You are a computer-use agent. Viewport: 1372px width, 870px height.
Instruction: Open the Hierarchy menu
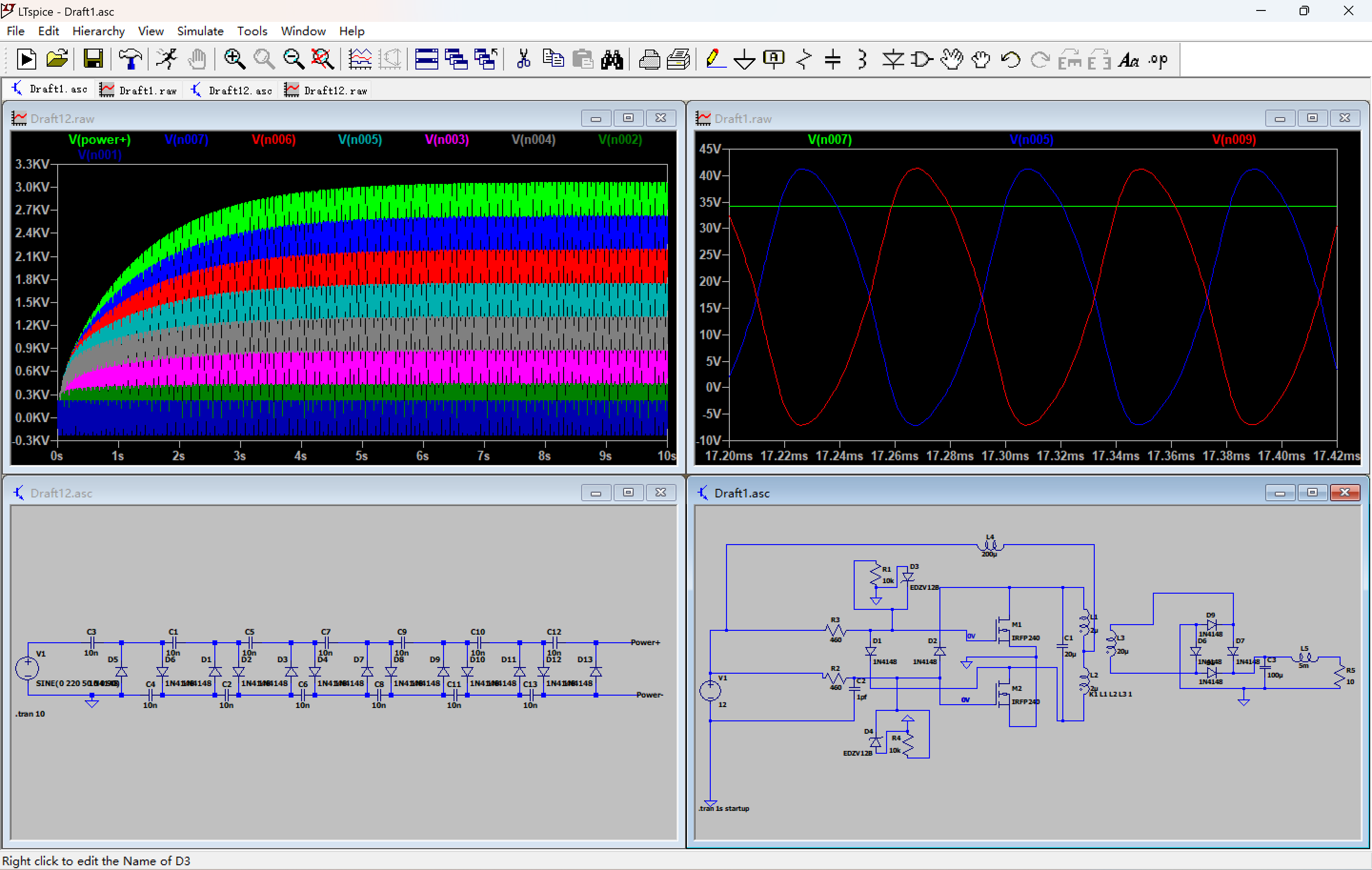pos(98,31)
